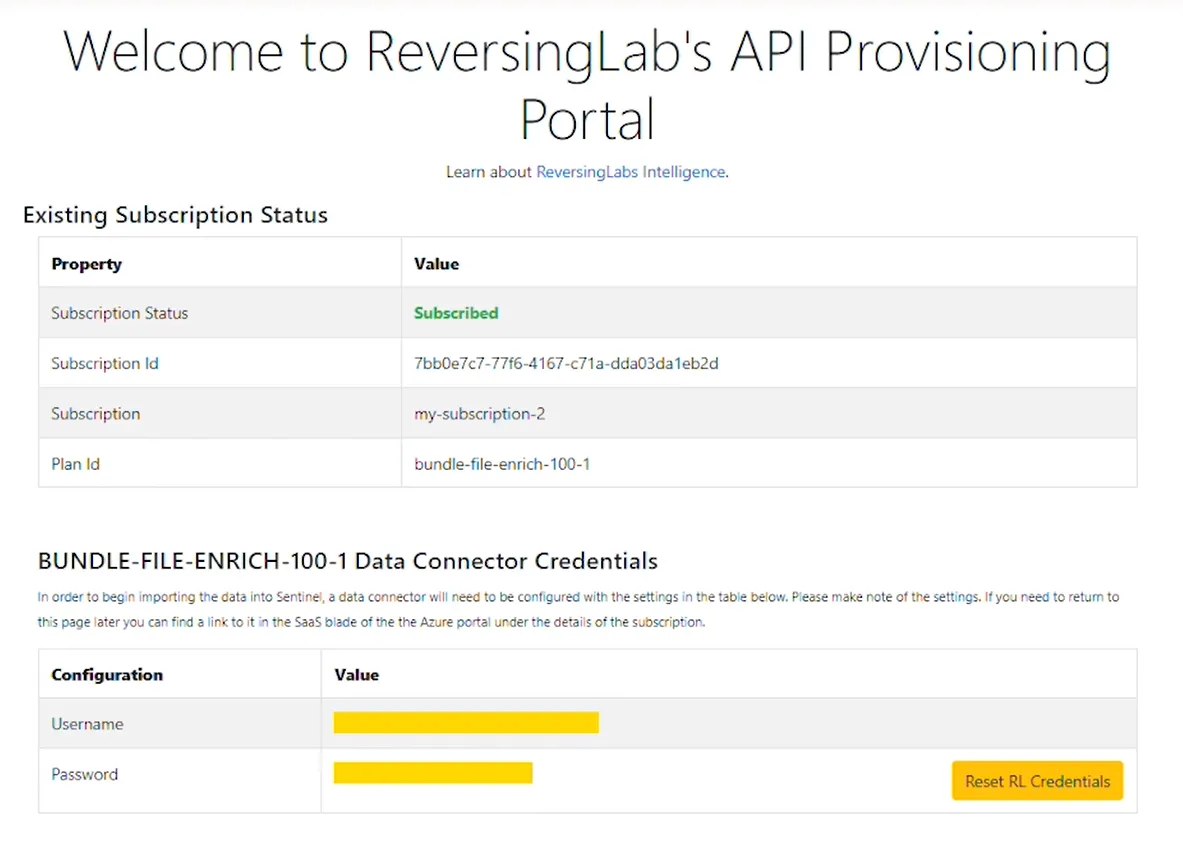Click the Property column header
Screen dimensions: 1183x855
tap(86, 263)
